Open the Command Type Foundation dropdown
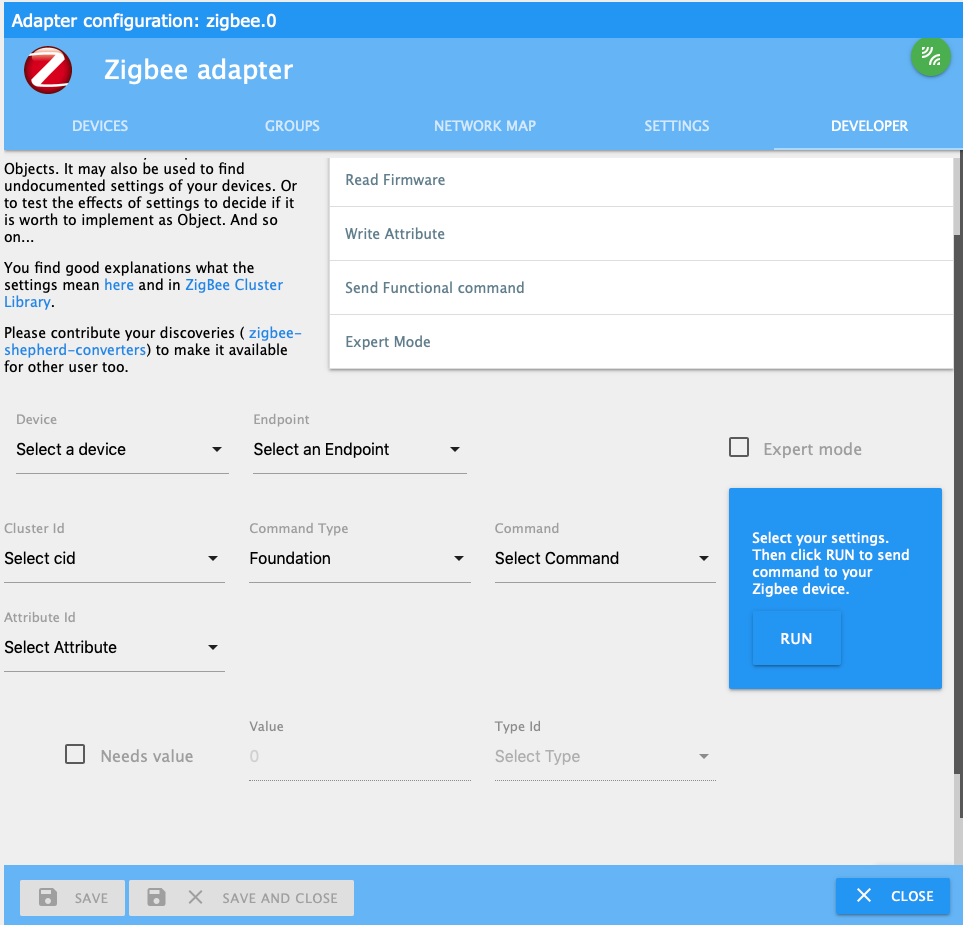963x925 pixels. tap(360, 558)
